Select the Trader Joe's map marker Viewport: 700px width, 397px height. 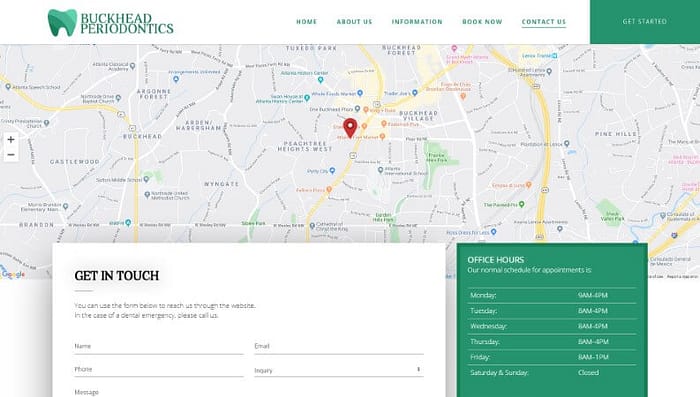click(x=414, y=93)
